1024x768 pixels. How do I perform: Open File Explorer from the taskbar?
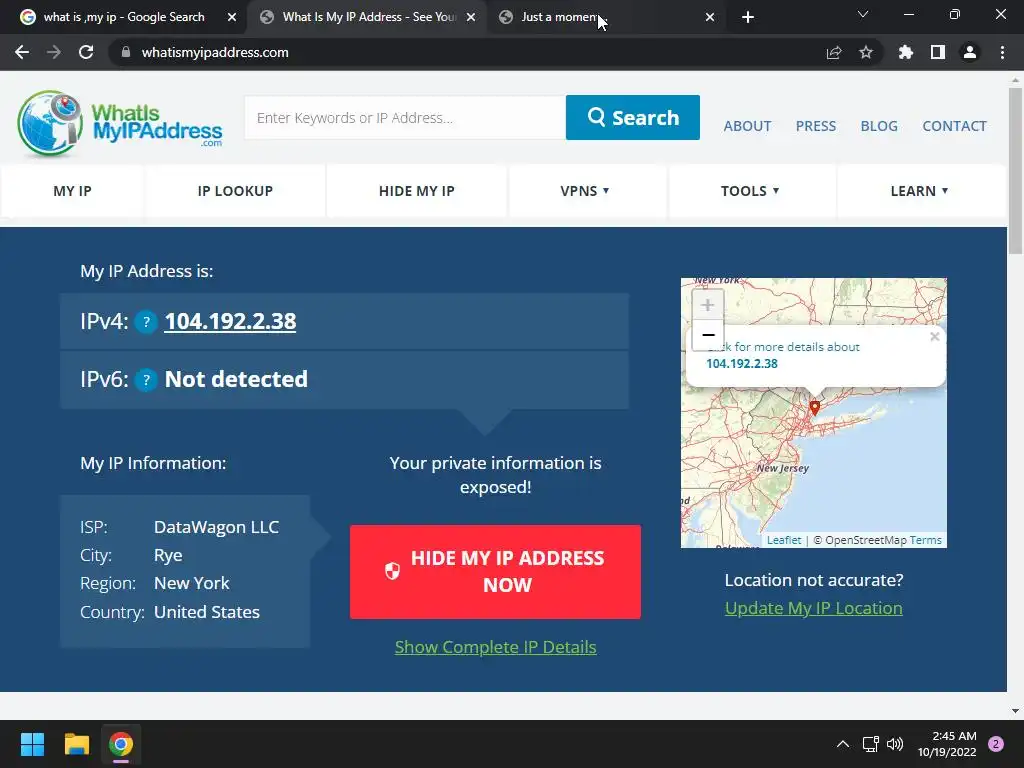click(76, 744)
